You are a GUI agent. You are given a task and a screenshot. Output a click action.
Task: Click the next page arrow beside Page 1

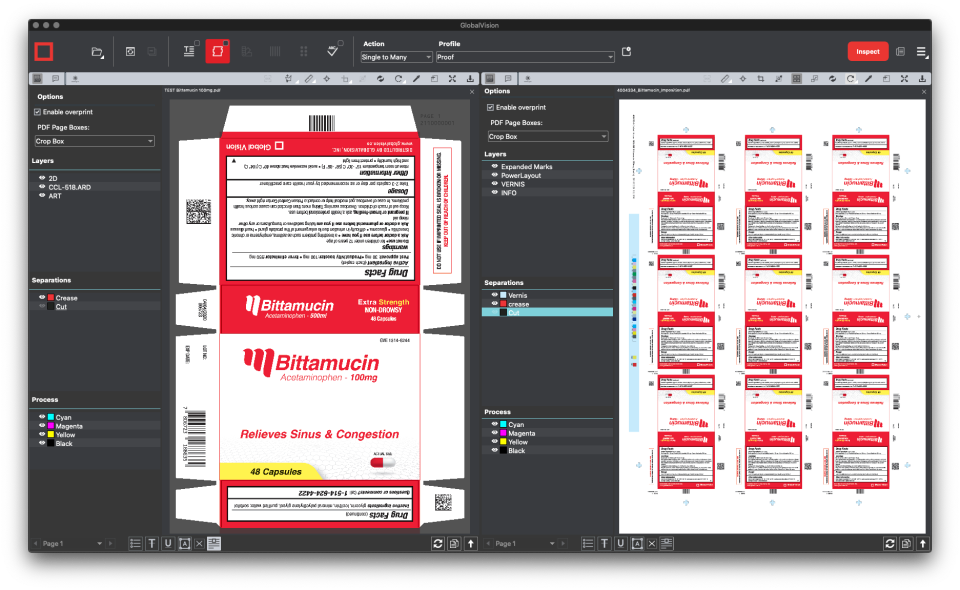click(x=111, y=543)
